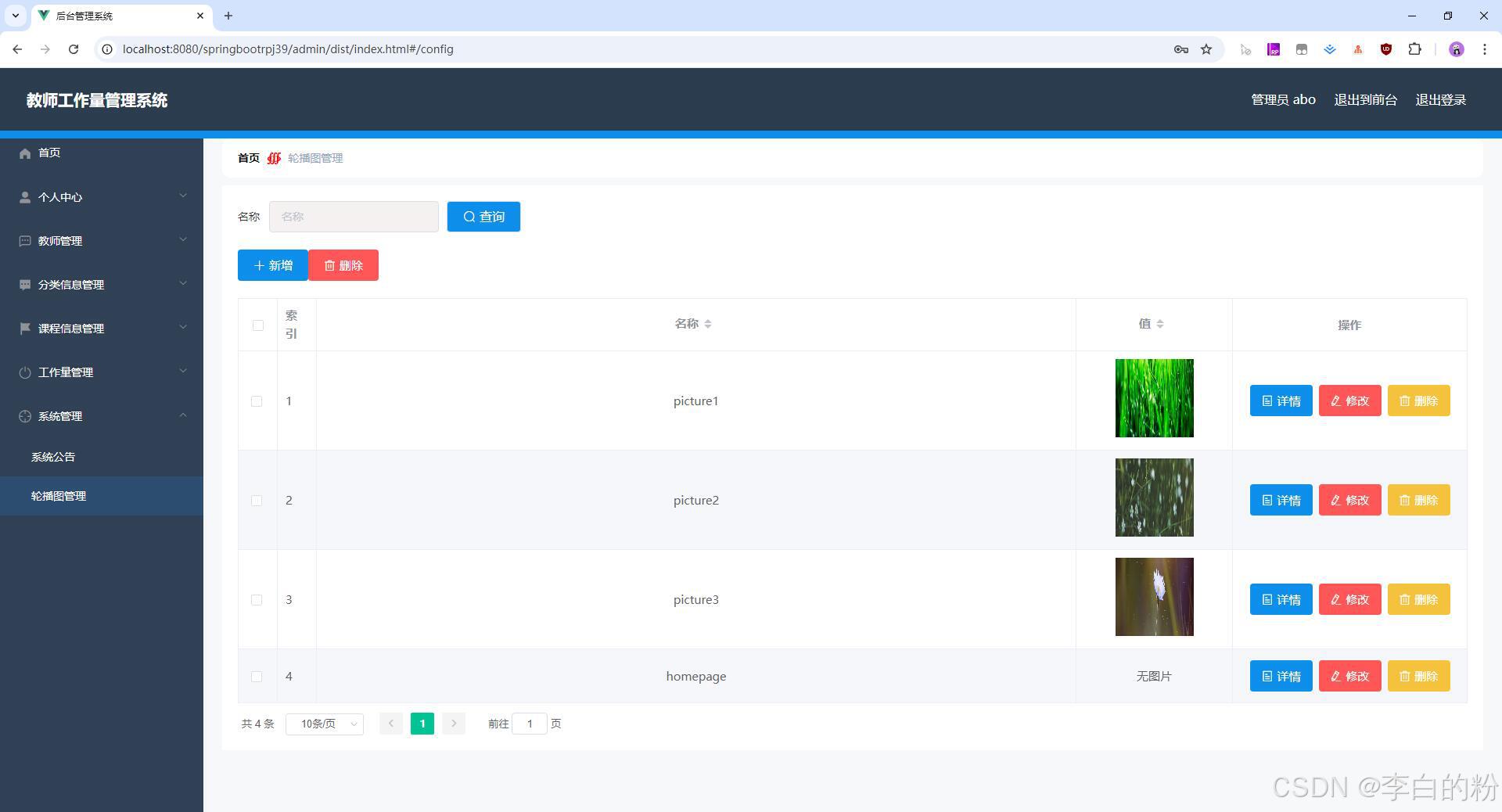
Task: Click the 无图片 cell in homepage row
Action: (1154, 677)
